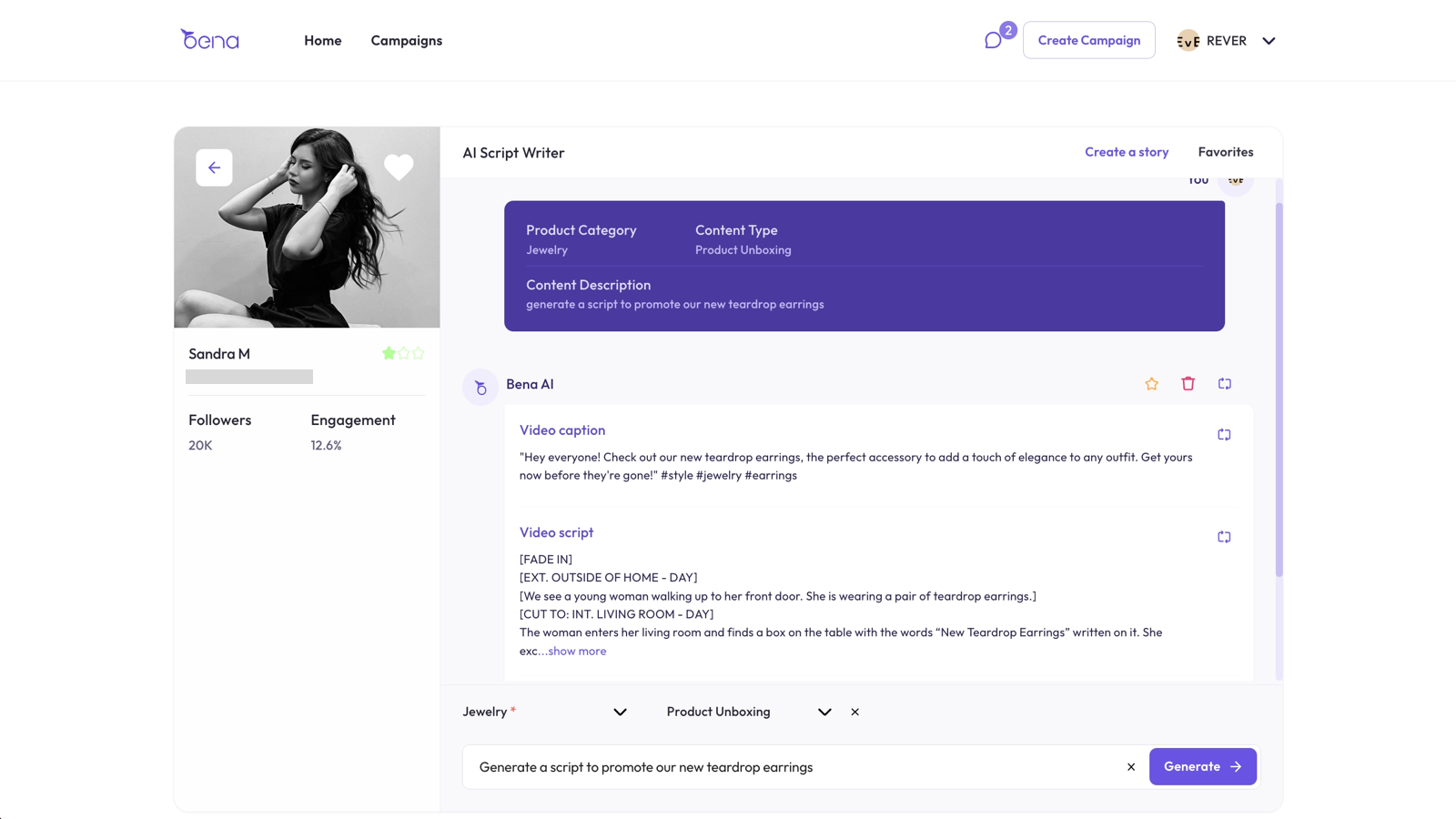Open the Product Unboxing content type dropdown
The height and width of the screenshot is (819, 1456).
(749, 712)
